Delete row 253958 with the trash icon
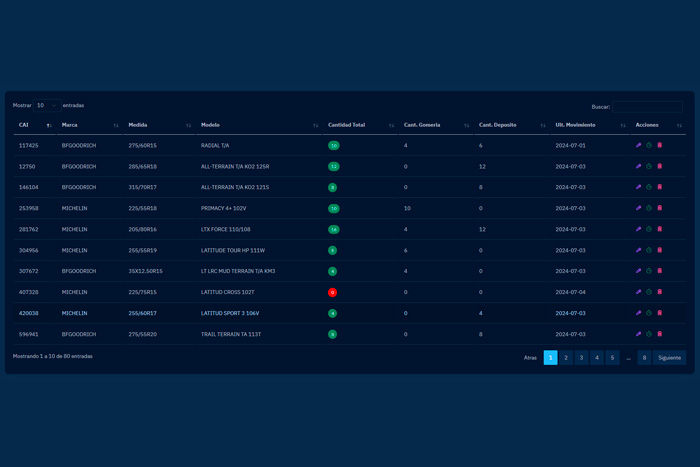This screenshot has height=467, width=700. click(x=659, y=208)
